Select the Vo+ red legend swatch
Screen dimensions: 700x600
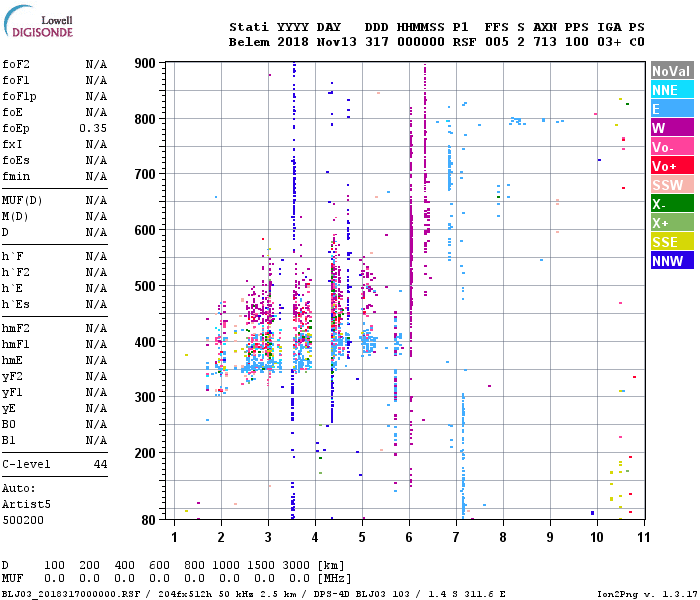point(672,166)
